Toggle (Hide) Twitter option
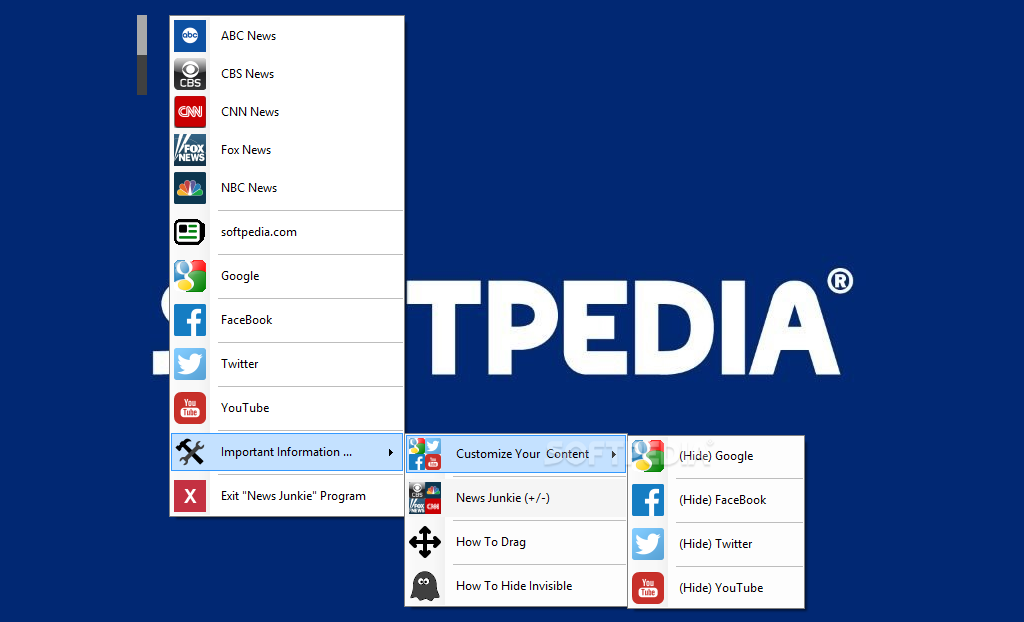1024x622 pixels. point(716,544)
